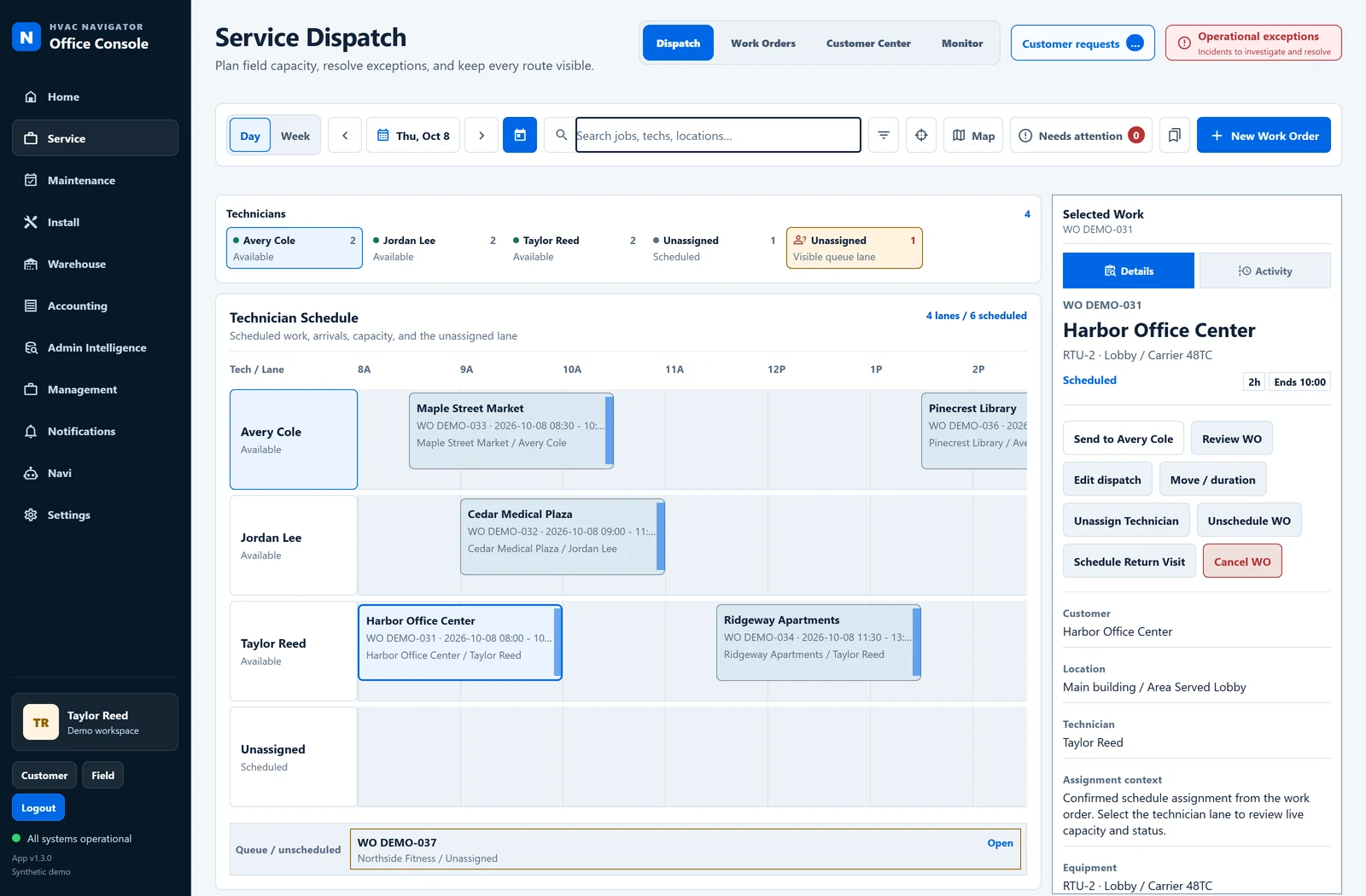Click the search jobs input field
This screenshot has width=1366, height=896.
tap(718, 135)
